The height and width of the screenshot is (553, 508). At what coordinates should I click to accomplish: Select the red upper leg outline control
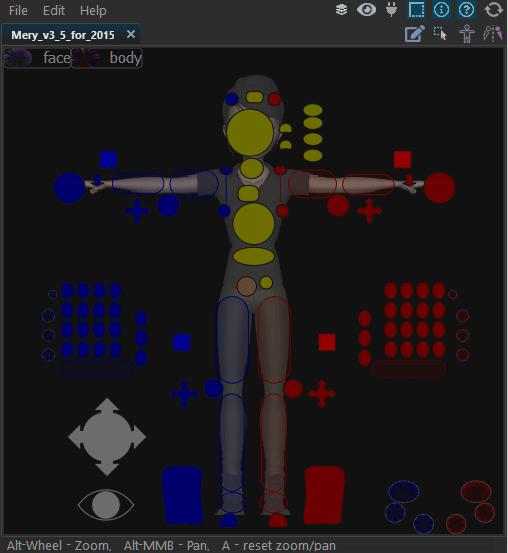point(274,340)
